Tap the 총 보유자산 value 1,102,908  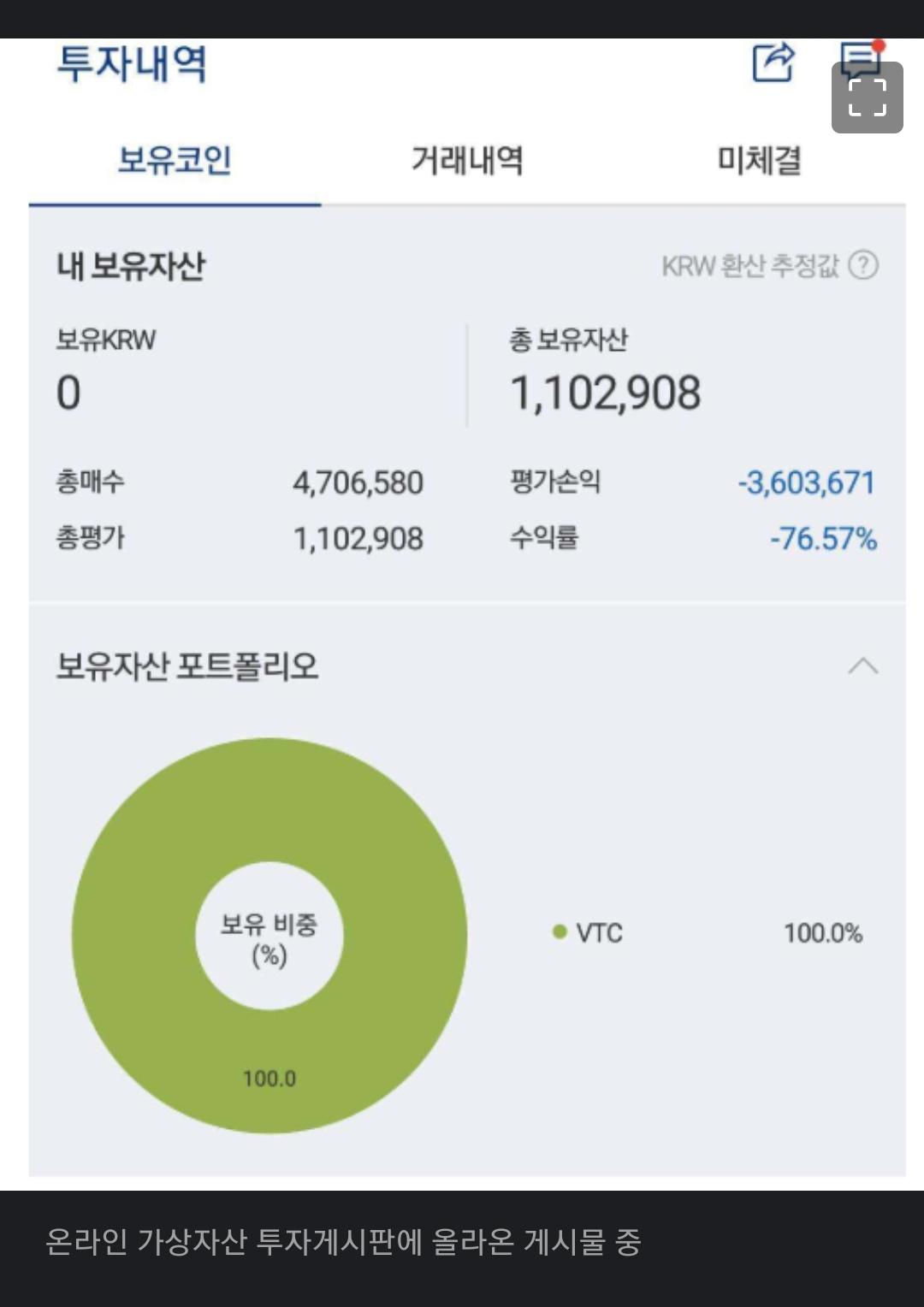[x=606, y=393]
